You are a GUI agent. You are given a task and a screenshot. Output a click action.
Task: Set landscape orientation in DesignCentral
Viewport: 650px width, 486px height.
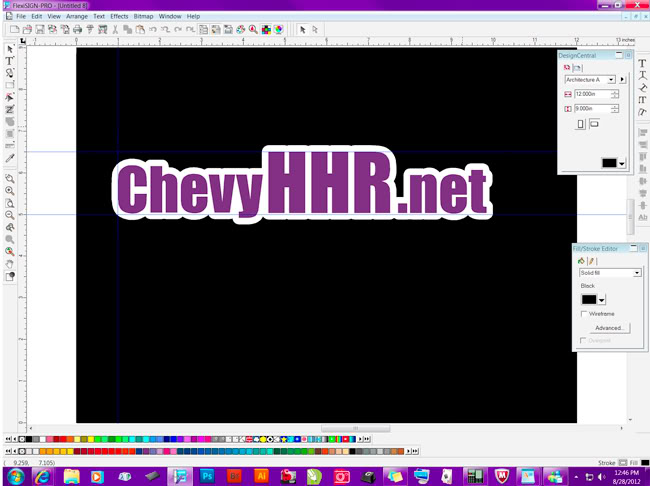(594, 124)
